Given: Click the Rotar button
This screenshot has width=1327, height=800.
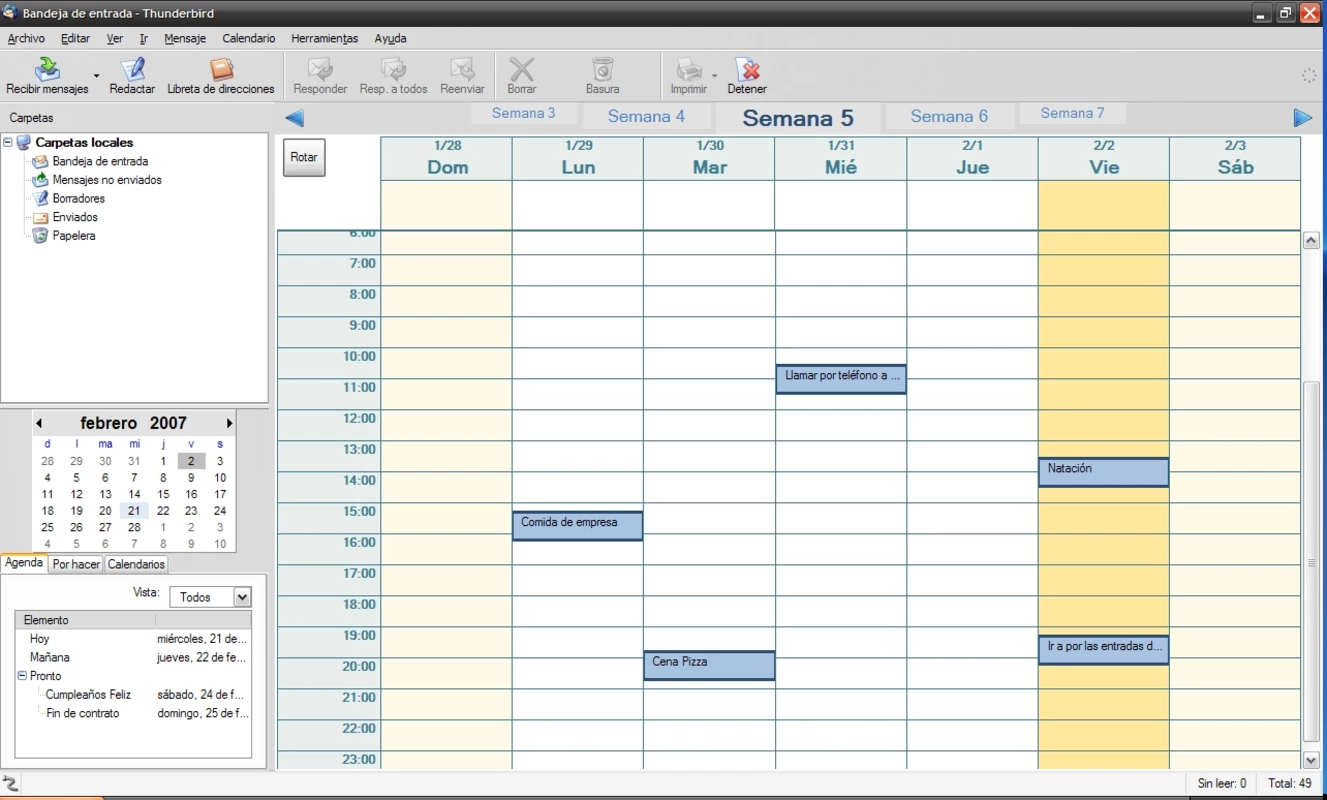Looking at the screenshot, I should click(304, 157).
